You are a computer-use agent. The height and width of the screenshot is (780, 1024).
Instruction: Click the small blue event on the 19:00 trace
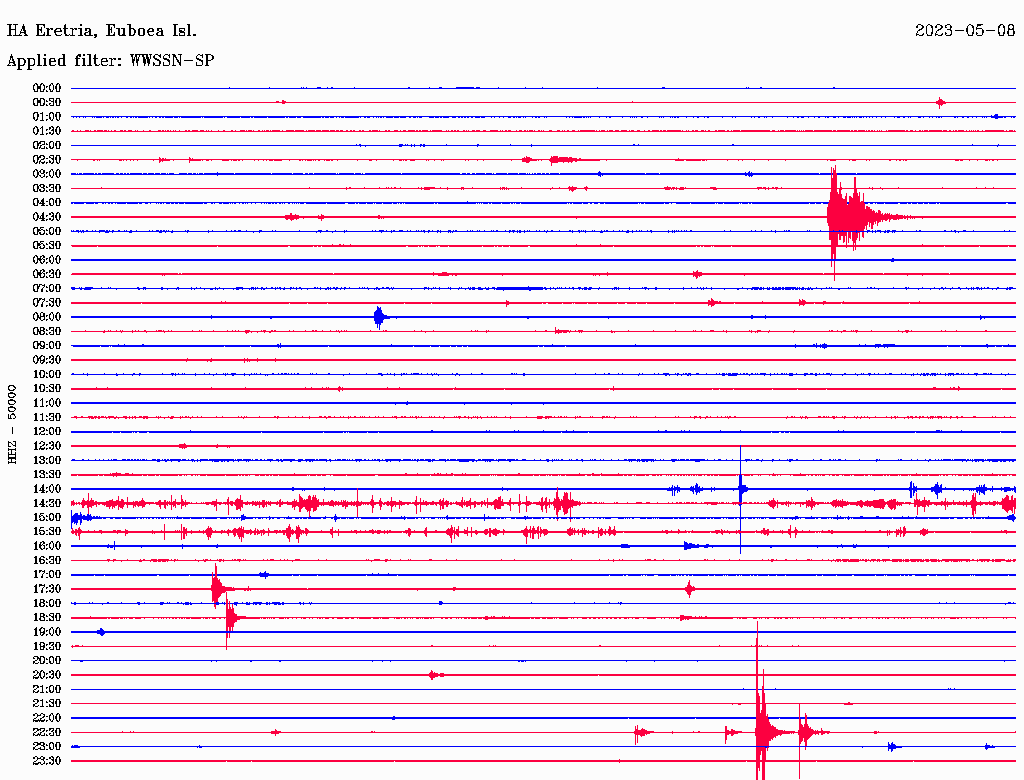[x=100, y=632]
